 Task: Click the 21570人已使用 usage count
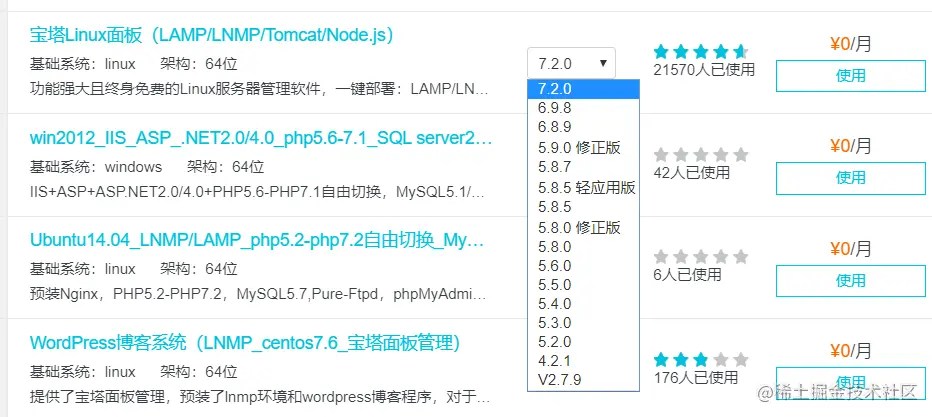pyautogui.click(x=704, y=70)
